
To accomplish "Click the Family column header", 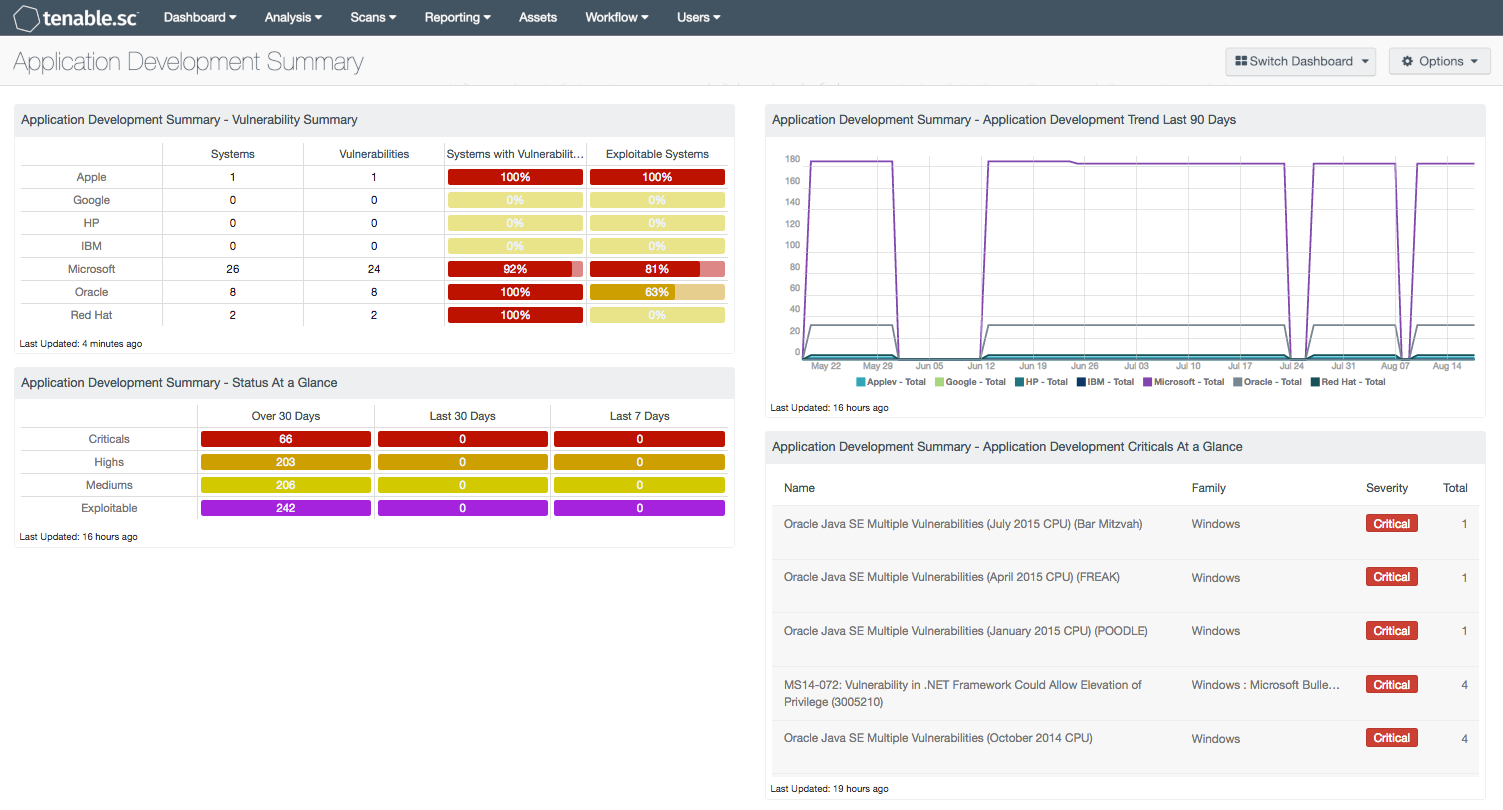I will coord(1208,488).
